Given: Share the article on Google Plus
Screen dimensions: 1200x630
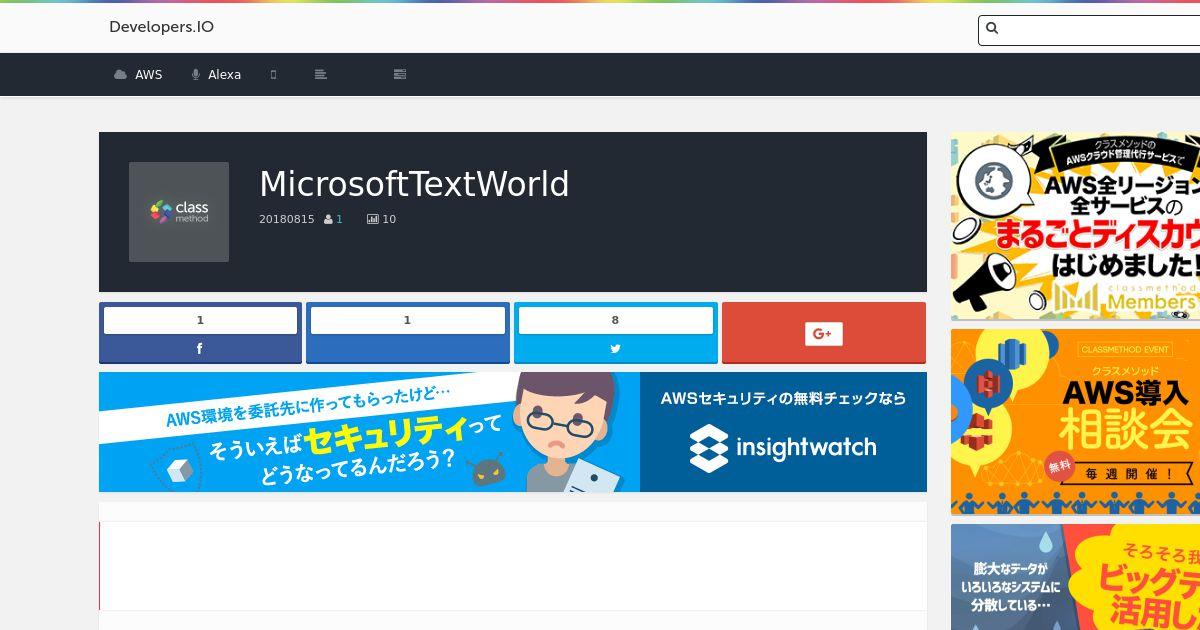Looking at the screenshot, I should tap(824, 333).
